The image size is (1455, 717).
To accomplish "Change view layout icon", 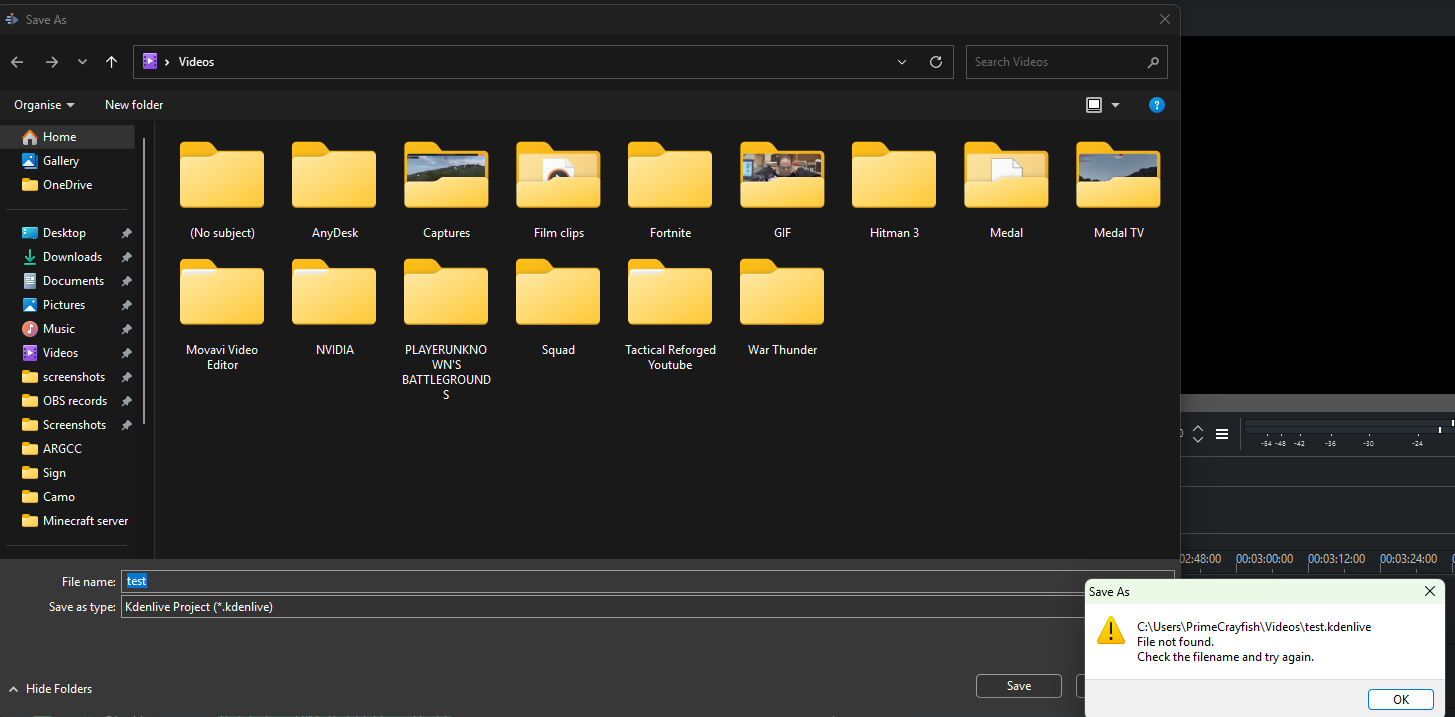I will point(1094,105).
